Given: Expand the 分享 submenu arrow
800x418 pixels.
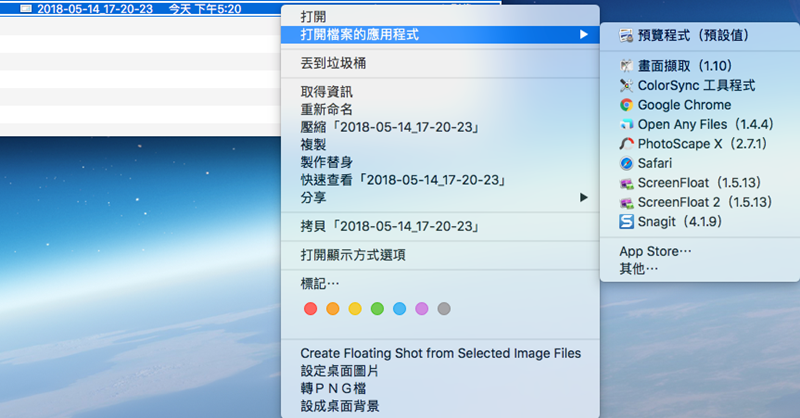Looking at the screenshot, I should coord(583,198).
